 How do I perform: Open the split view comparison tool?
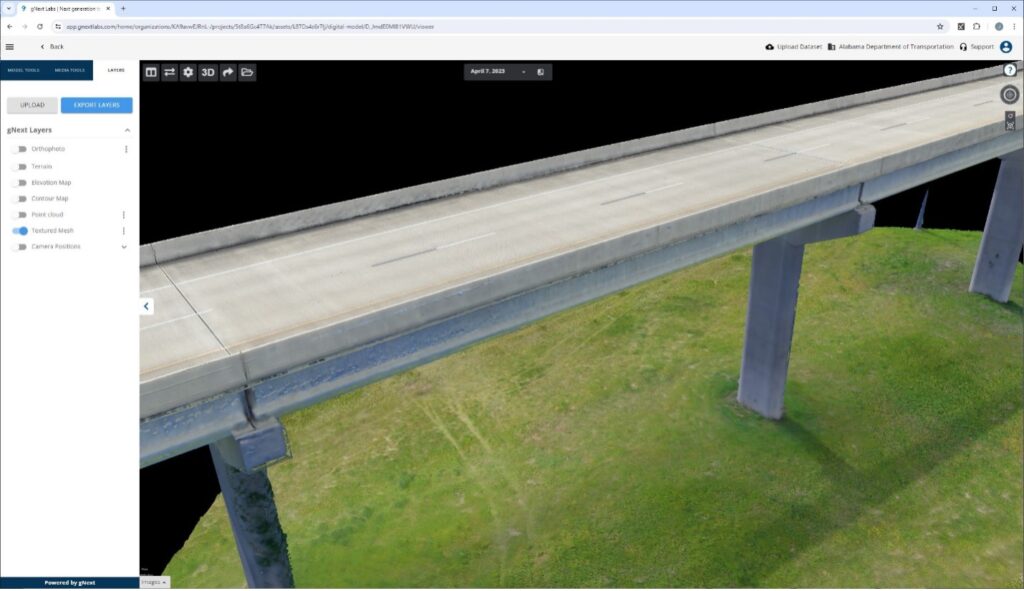point(151,71)
